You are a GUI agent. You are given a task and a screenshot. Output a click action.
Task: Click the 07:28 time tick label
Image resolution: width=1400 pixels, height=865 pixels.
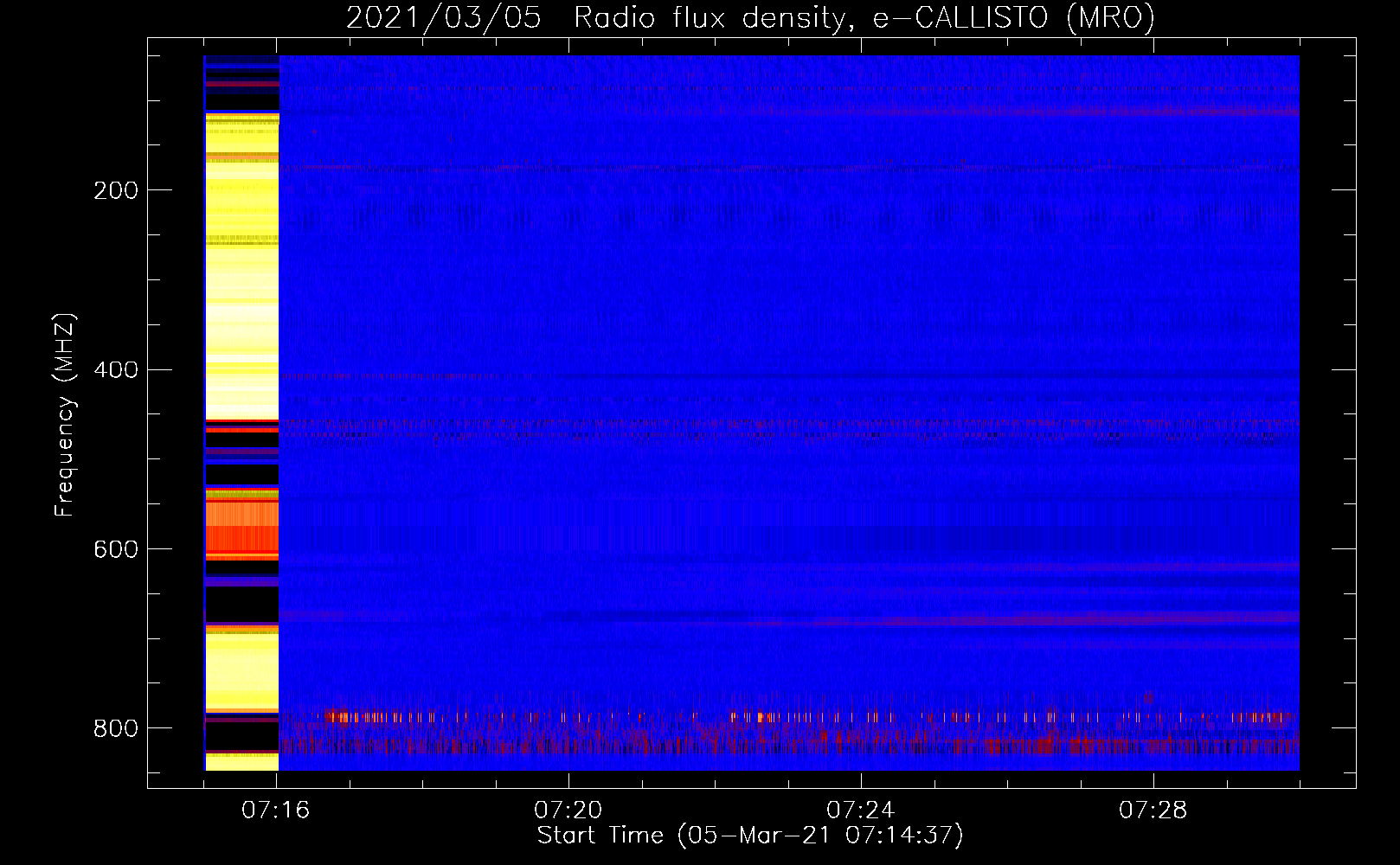tap(1153, 811)
